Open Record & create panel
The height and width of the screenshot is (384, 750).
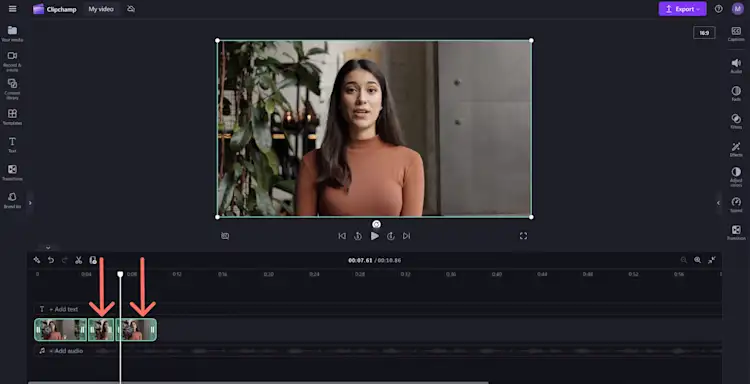(x=12, y=61)
